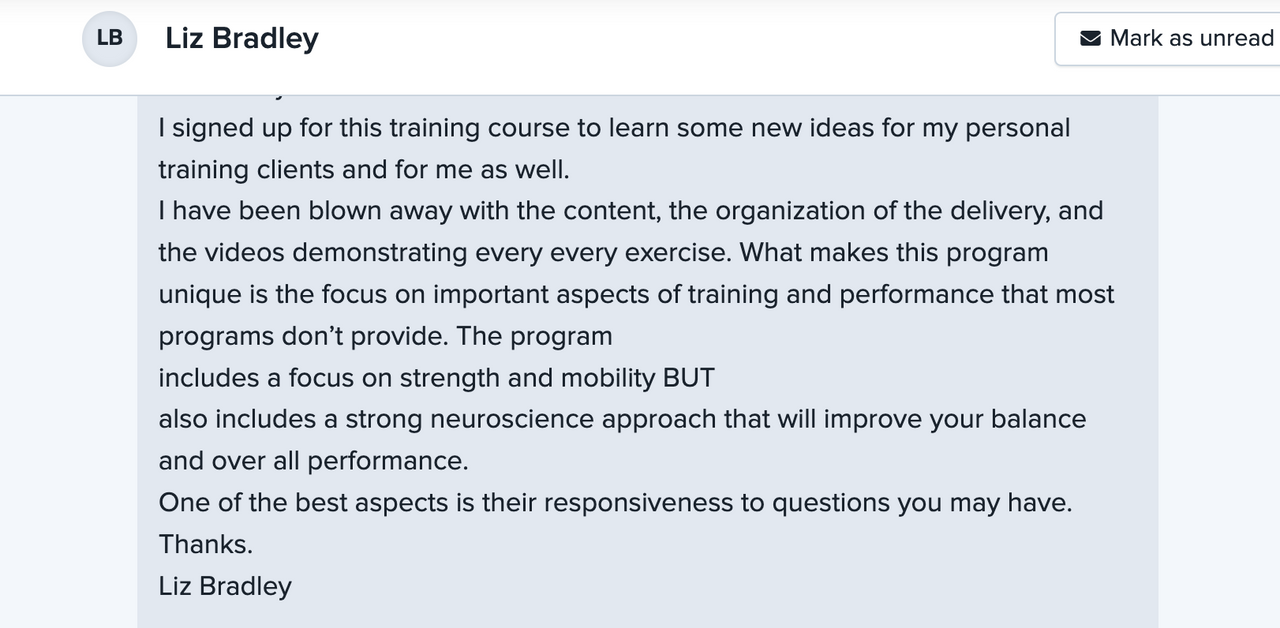1280x628 pixels.
Task: Click the capitalized word "BUT"
Action: click(x=688, y=378)
